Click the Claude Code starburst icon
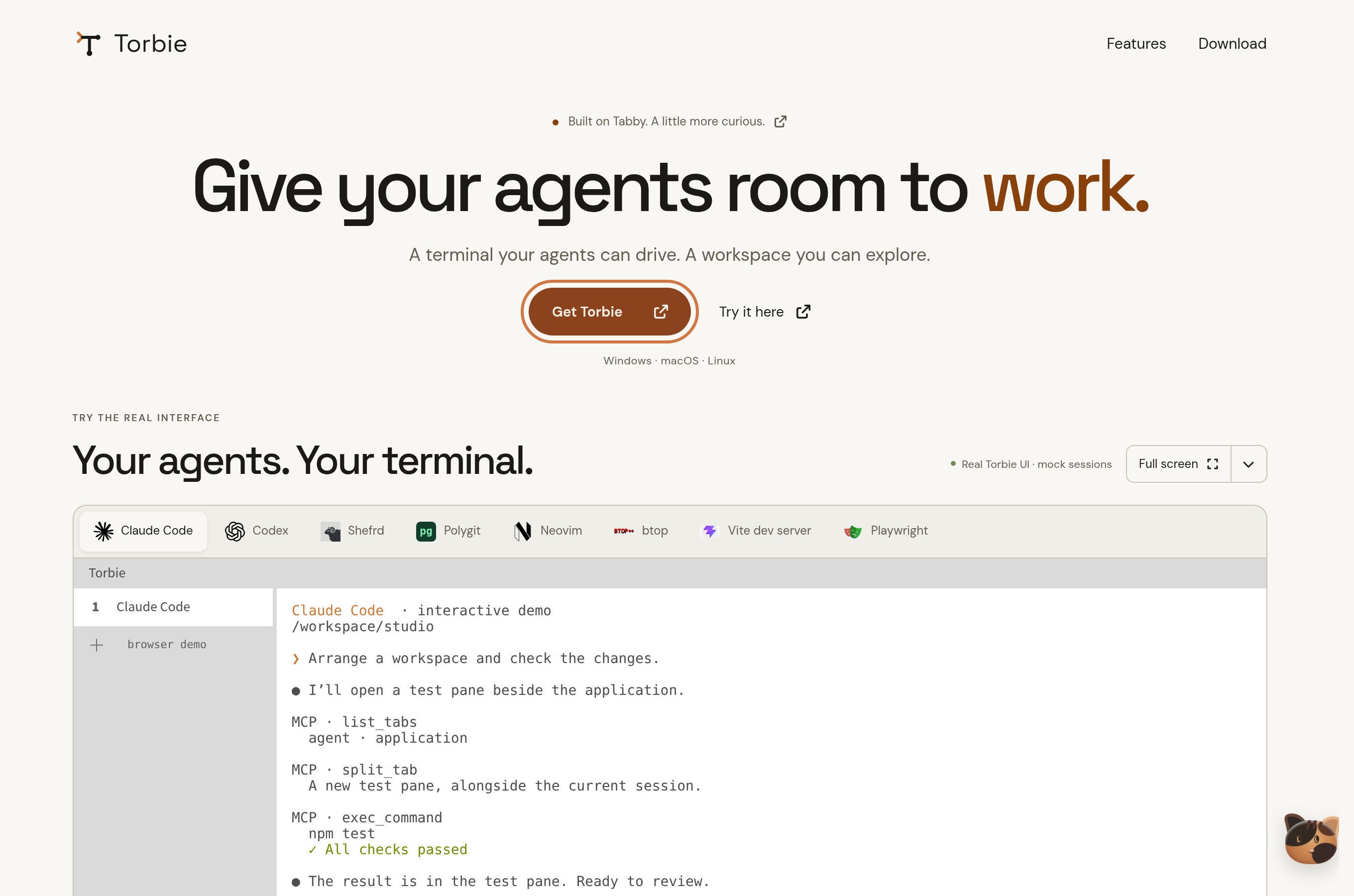Screen dimensions: 1354x896 (x=104, y=531)
